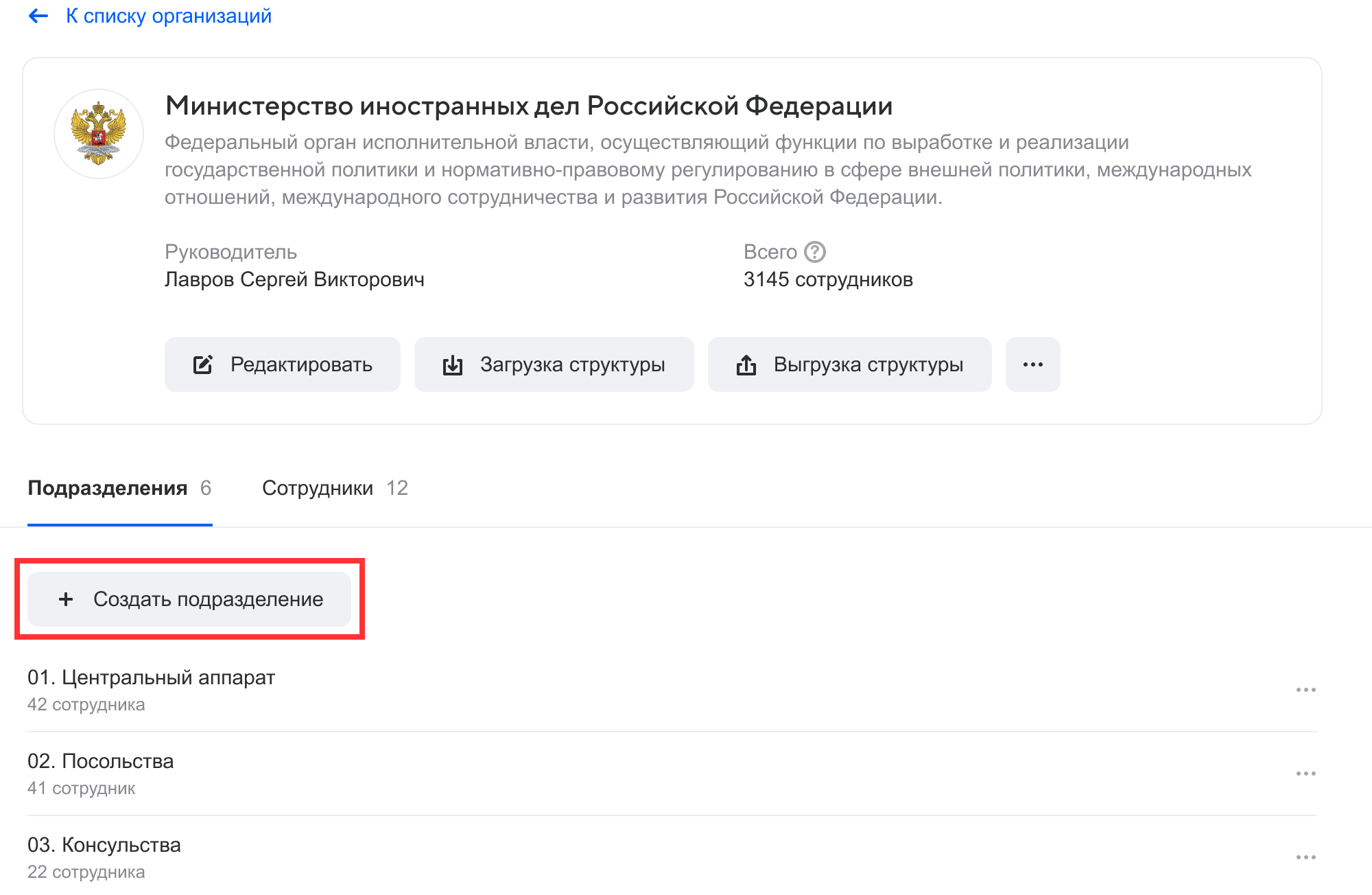Open the '01. Центральный аппарат' department
The image size is (1372, 895).
[151, 677]
